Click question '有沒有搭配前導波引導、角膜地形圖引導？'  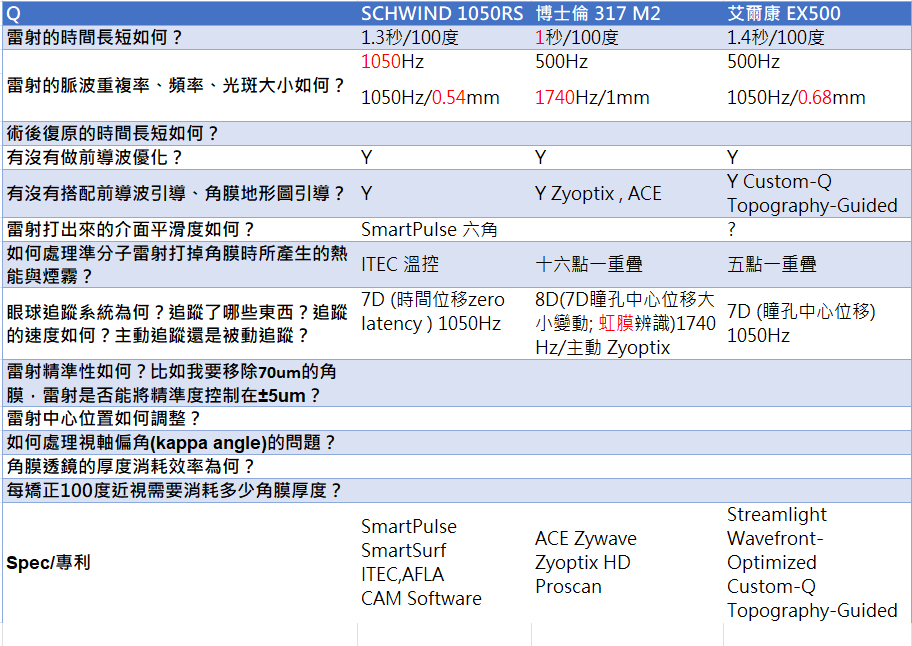click(176, 193)
